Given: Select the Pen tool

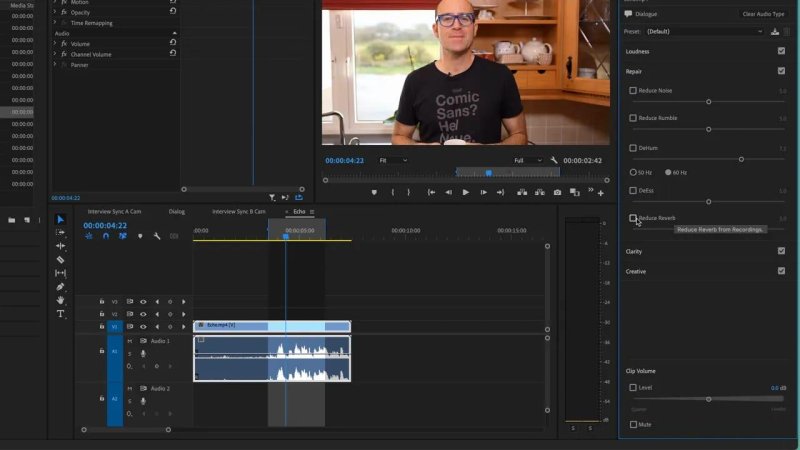Looking at the screenshot, I should point(60,287).
